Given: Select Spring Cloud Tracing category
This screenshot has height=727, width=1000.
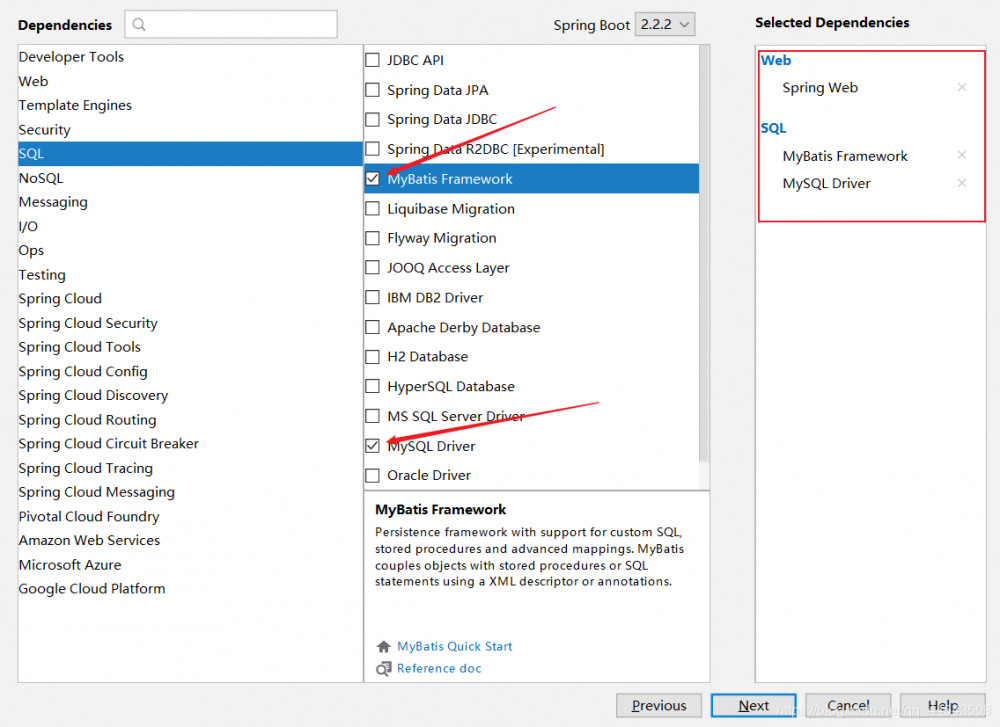Looking at the screenshot, I should (x=190, y=468).
